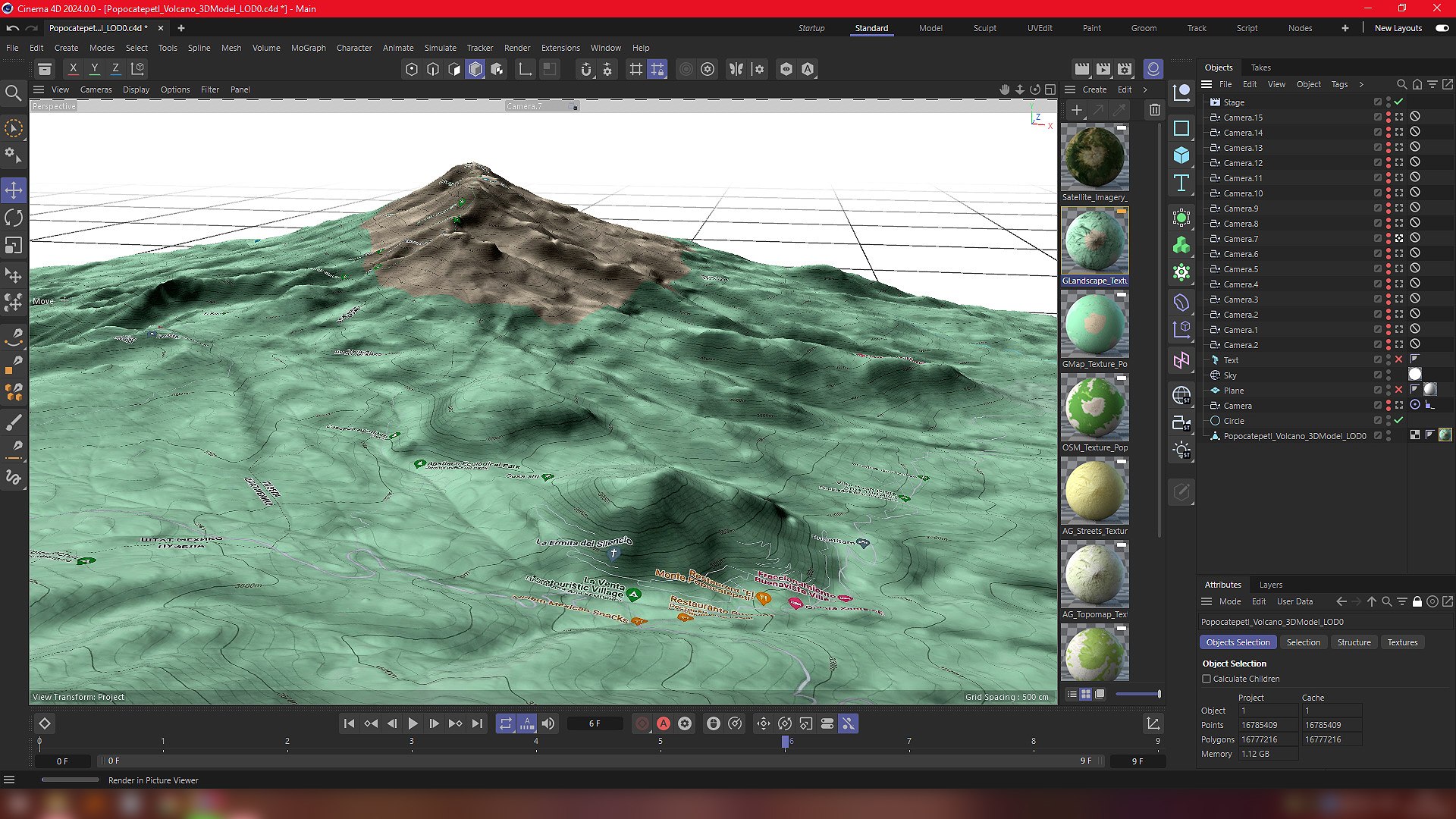Select the Move tool in left toolbar
The height and width of the screenshot is (819, 1456).
[x=14, y=190]
